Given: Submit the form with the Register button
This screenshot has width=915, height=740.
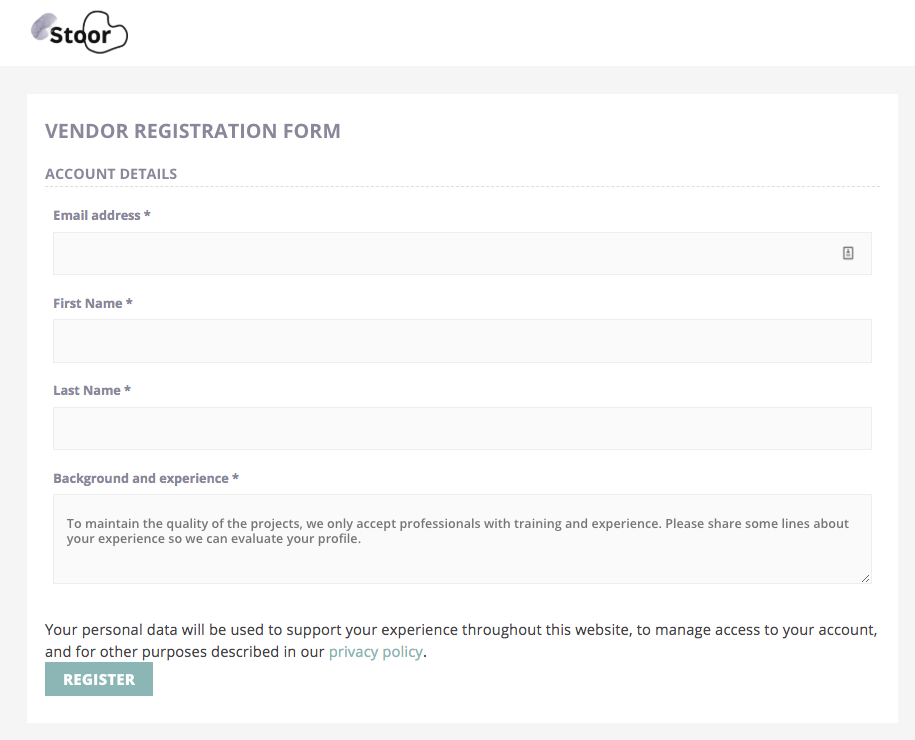Looking at the screenshot, I should point(99,679).
